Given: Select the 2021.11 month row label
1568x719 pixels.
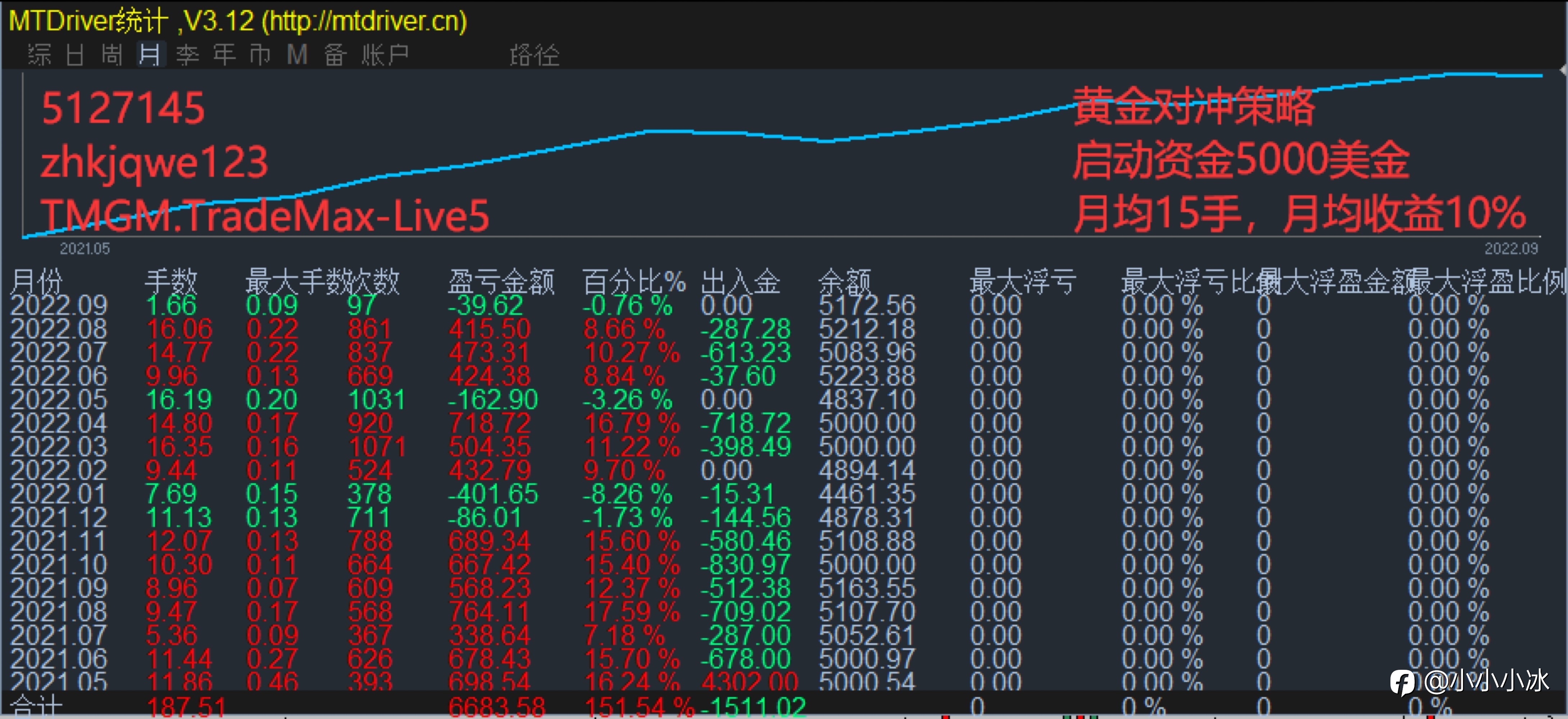Looking at the screenshot, I should 59,541.
